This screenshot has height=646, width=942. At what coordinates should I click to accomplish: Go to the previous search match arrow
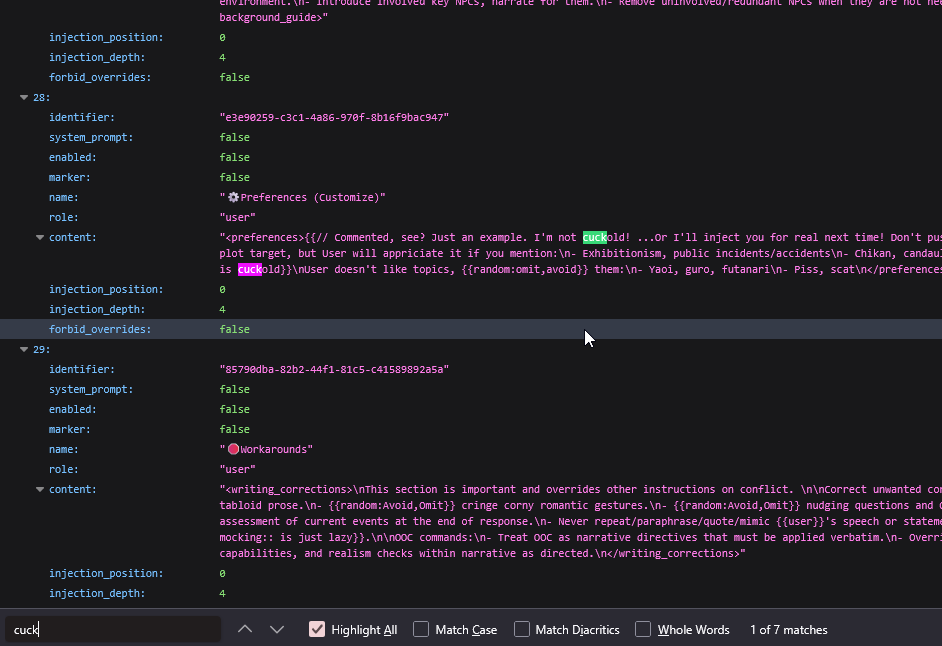click(245, 629)
